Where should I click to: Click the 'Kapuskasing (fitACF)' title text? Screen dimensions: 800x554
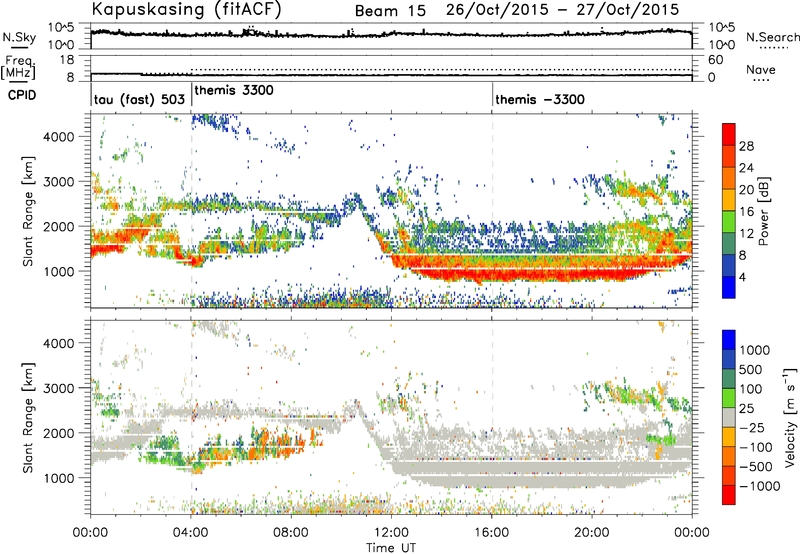(x=187, y=9)
